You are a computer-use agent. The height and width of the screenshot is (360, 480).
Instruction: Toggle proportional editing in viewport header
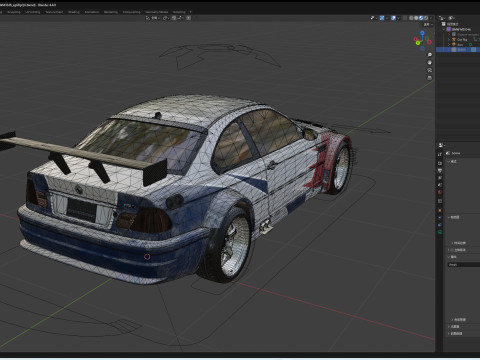pyautogui.click(x=188, y=18)
